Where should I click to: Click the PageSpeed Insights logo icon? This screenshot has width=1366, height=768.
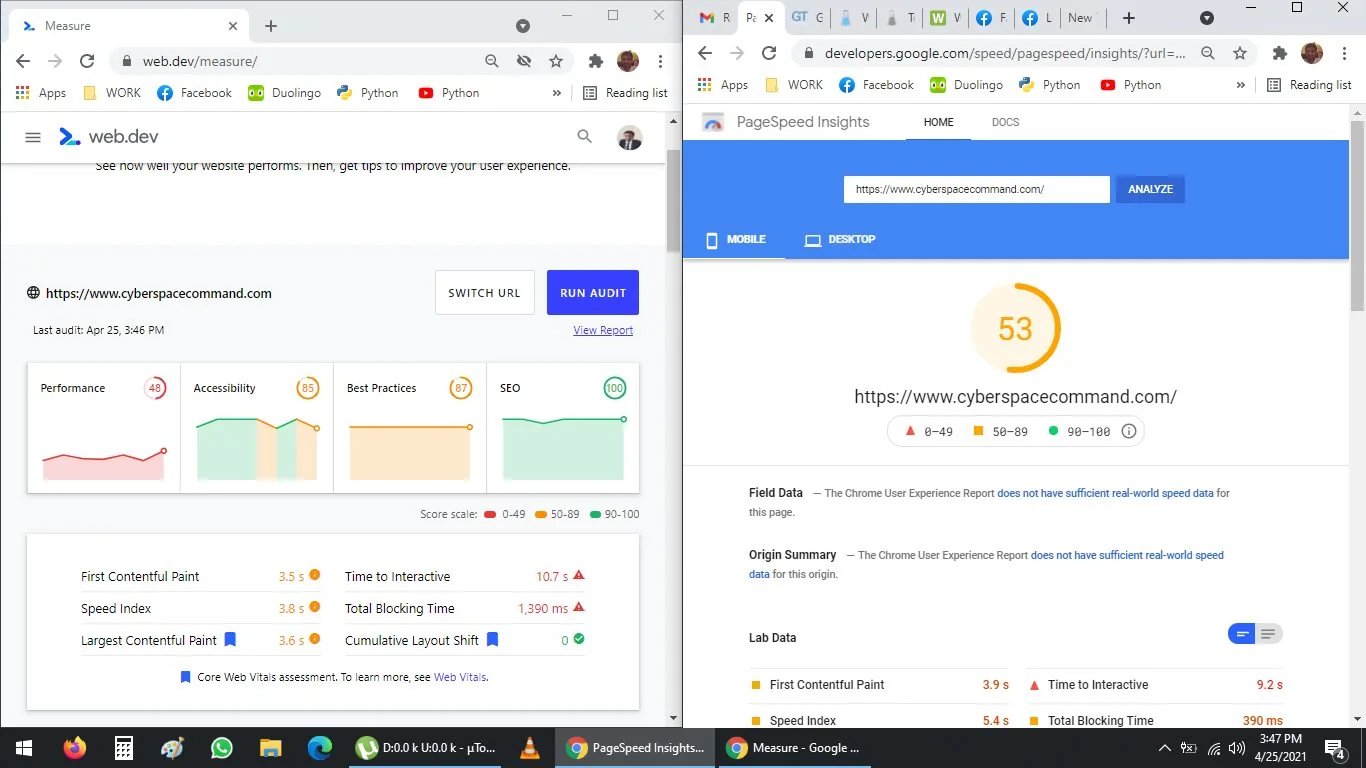(713, 122)
